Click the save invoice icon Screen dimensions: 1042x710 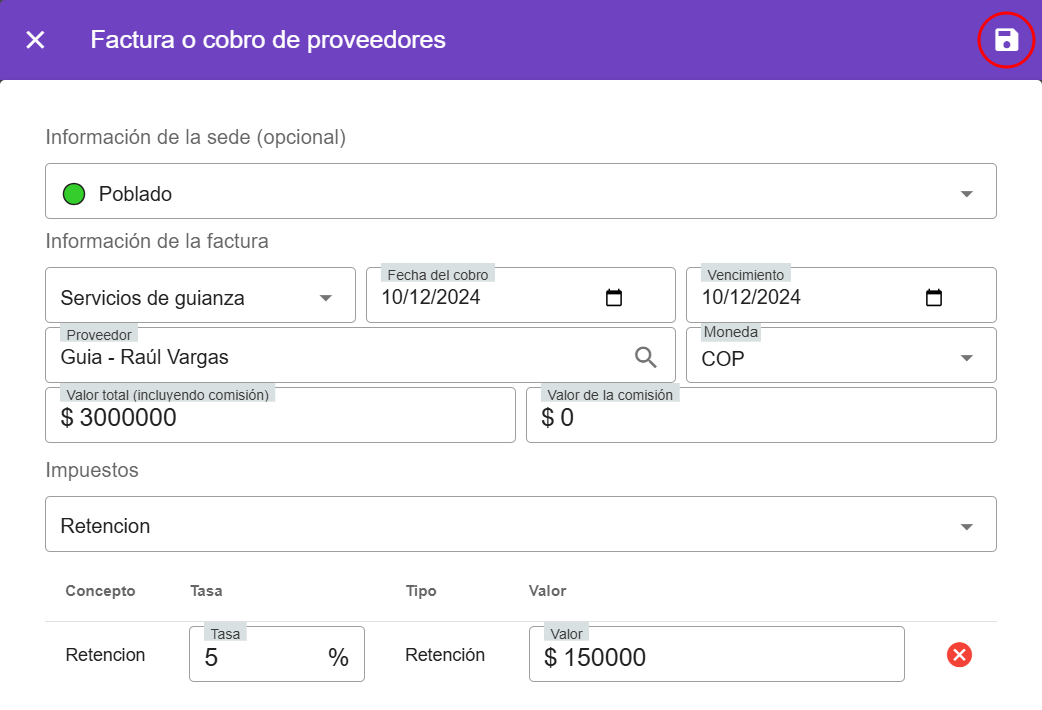click(x=1005, y=40)
